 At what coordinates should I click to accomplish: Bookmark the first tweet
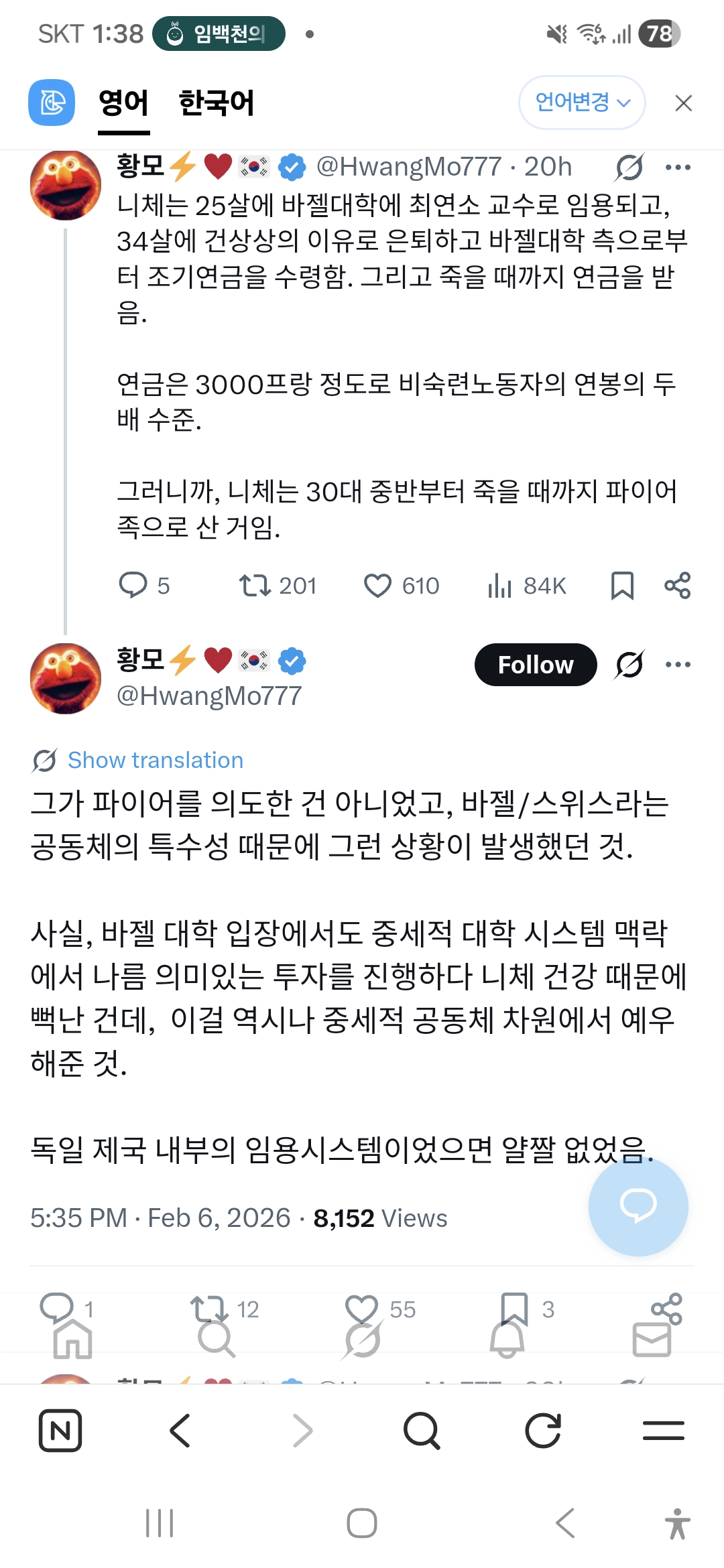(622, 586)
